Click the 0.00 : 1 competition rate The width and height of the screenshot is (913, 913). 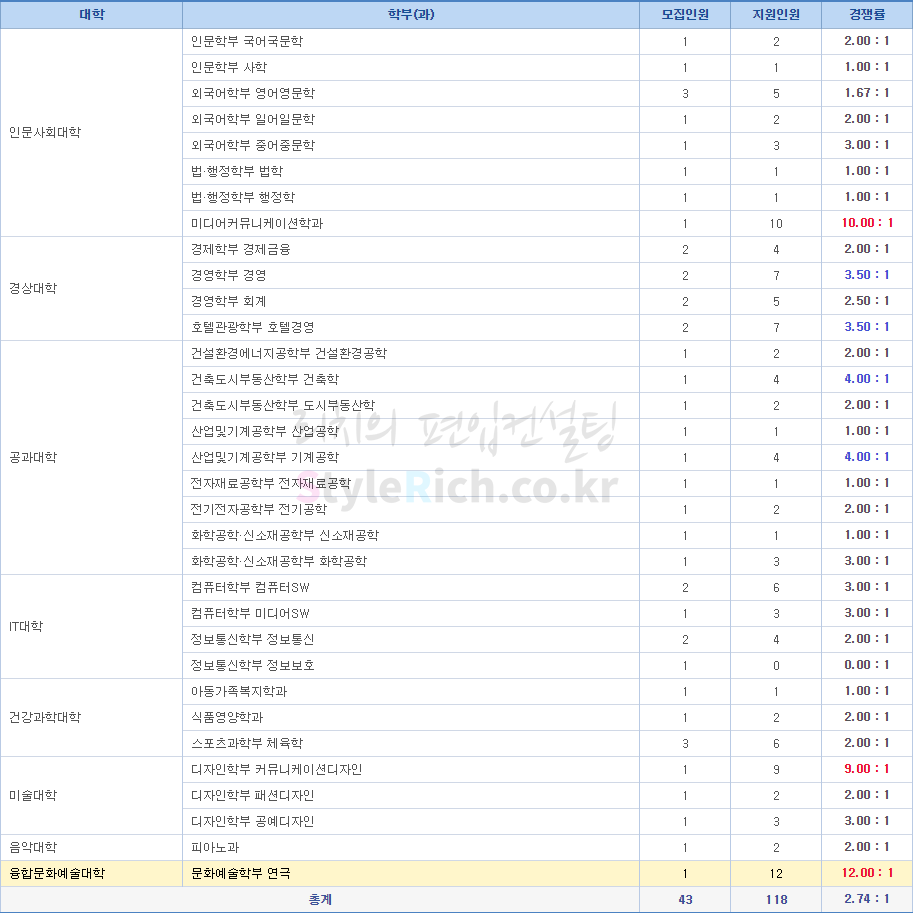(x=867, y=665)
